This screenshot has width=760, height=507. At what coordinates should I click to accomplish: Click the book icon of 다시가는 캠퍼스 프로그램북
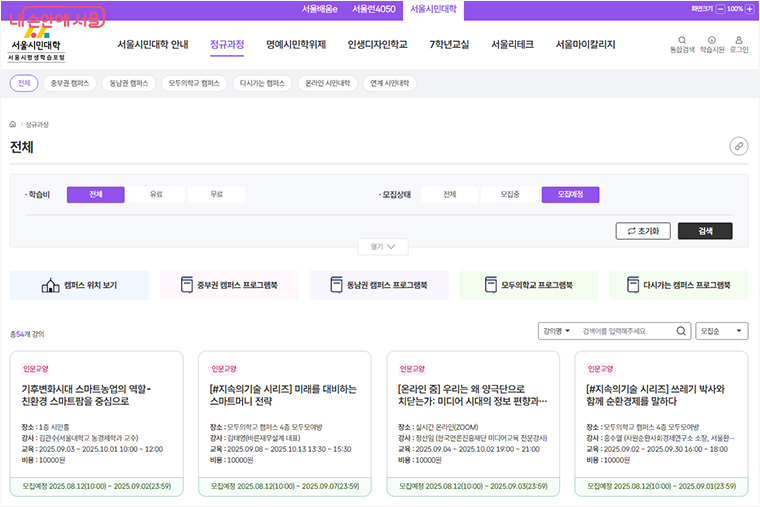point(633,285)
